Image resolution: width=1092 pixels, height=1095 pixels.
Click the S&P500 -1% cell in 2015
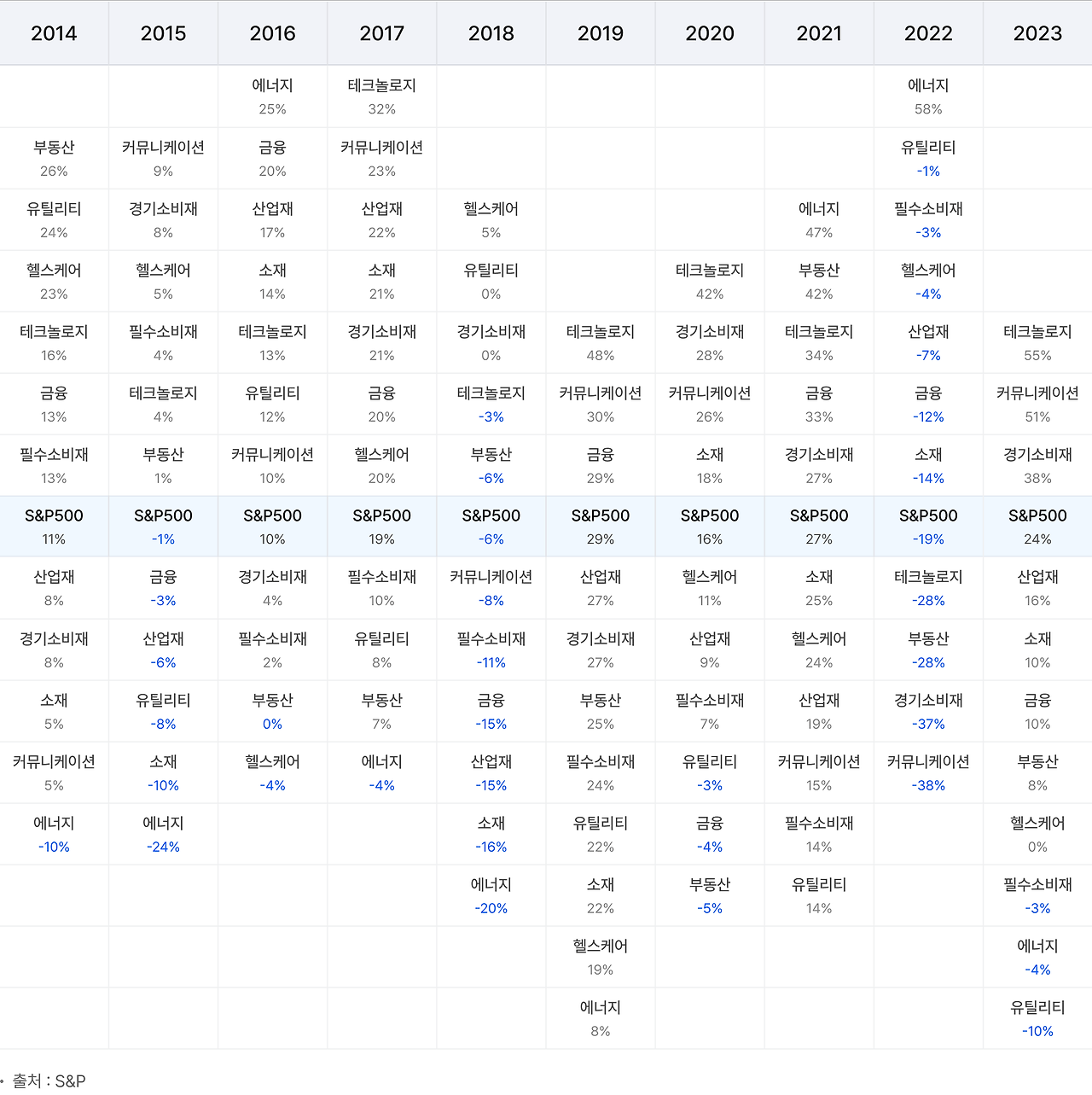coord(163,527)
